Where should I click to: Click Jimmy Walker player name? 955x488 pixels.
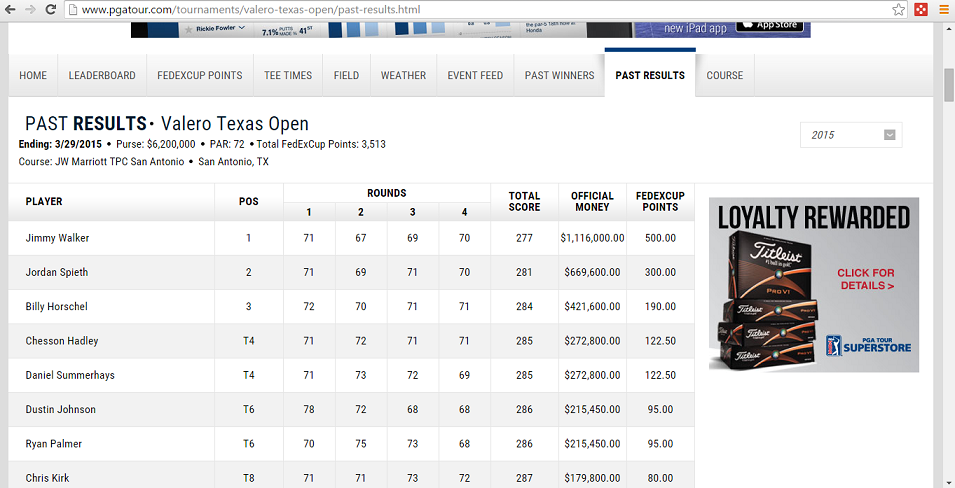(56, 238)
